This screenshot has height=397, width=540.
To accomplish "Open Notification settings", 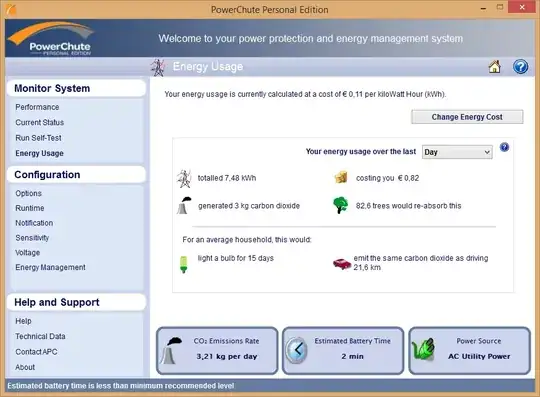I will pos(34,223).
